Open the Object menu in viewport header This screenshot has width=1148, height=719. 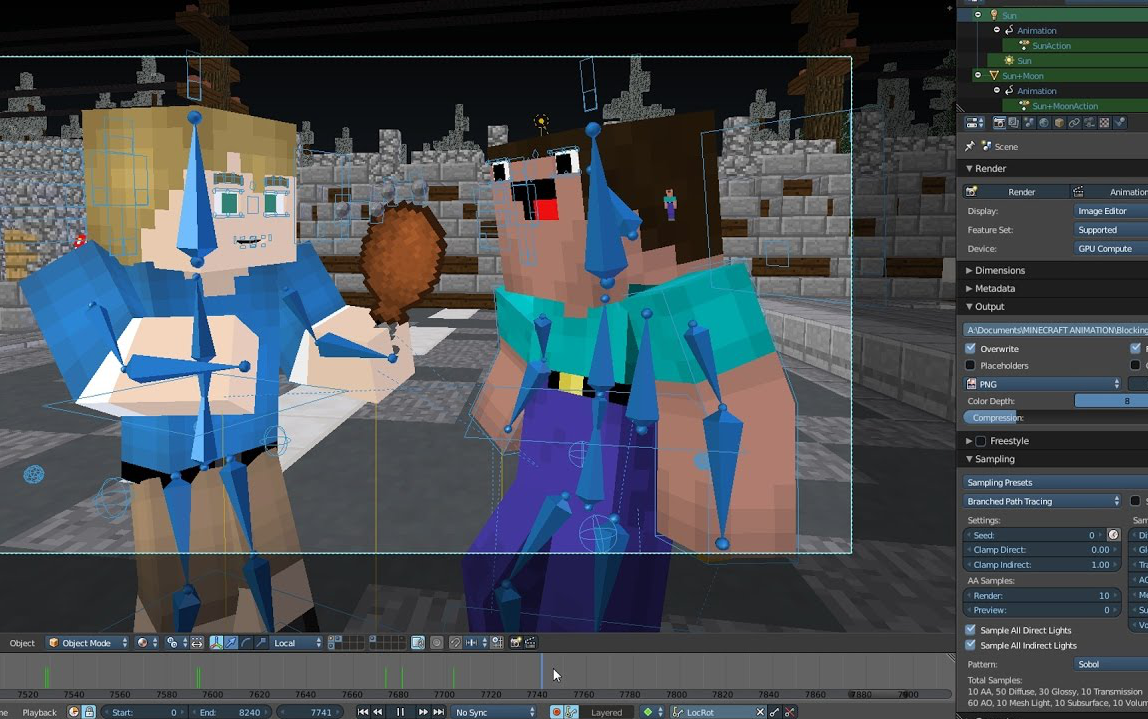[22, 643]
